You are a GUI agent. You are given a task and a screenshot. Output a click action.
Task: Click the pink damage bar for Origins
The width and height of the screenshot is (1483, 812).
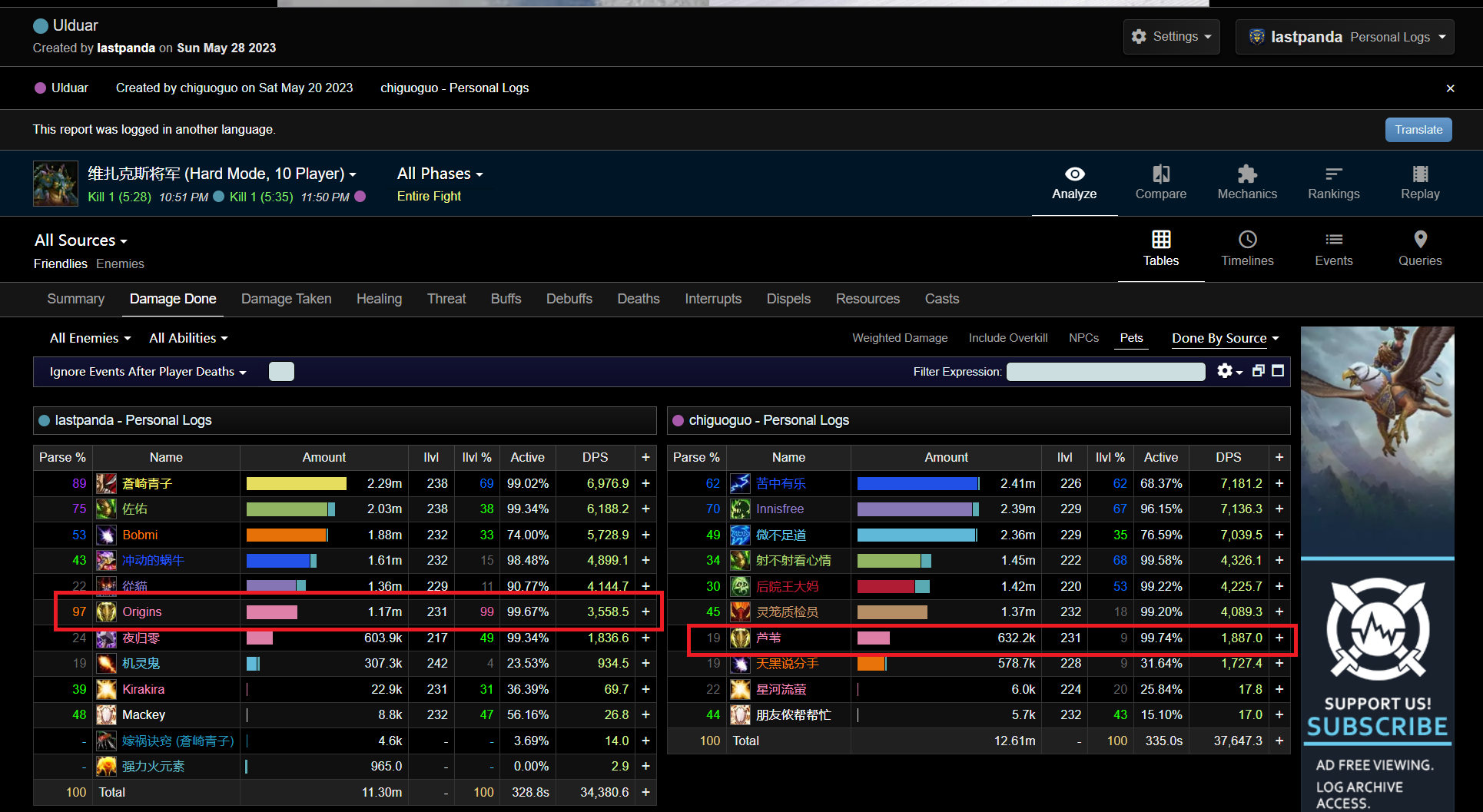click(x=272, y=612)
